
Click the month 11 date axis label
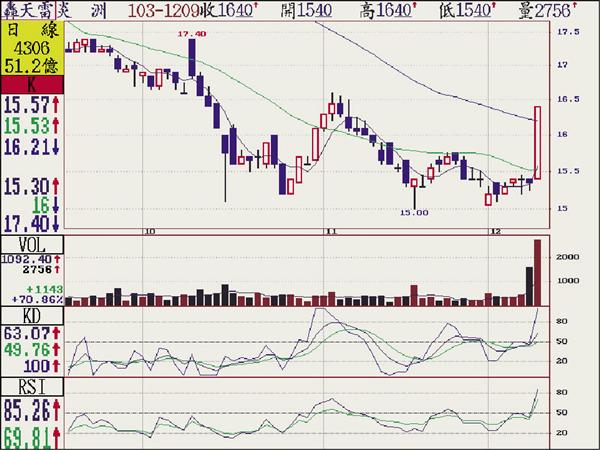(329, 230)
